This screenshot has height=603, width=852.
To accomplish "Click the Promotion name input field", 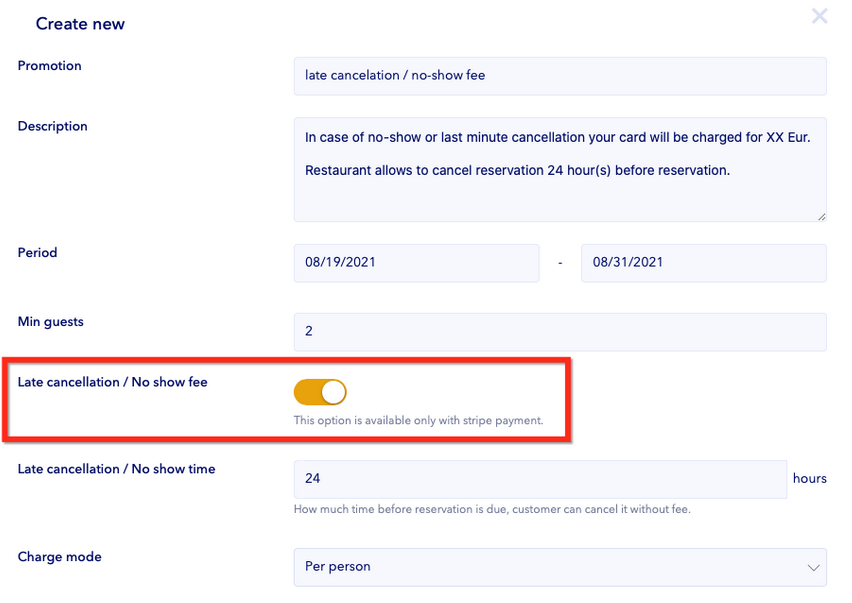I will 560,76.
